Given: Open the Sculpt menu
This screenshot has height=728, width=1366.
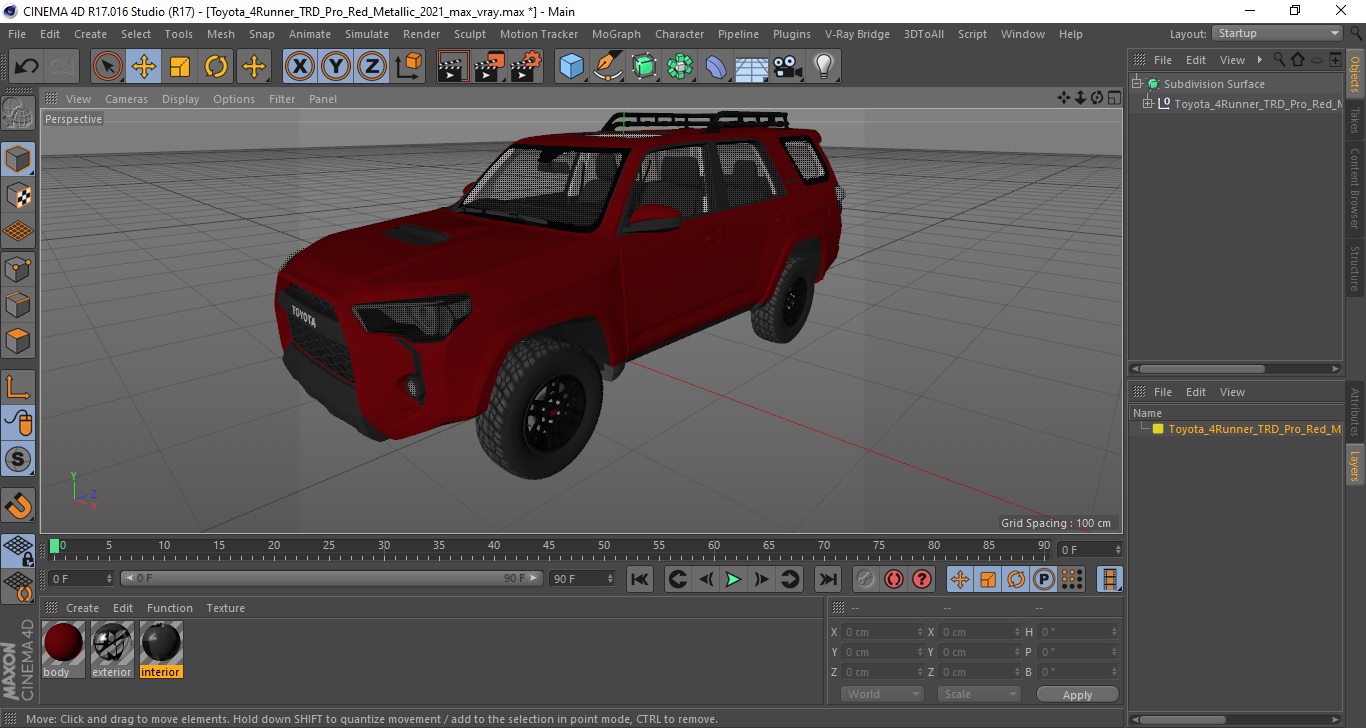Looking at the screenshot, I should (470, 34).
